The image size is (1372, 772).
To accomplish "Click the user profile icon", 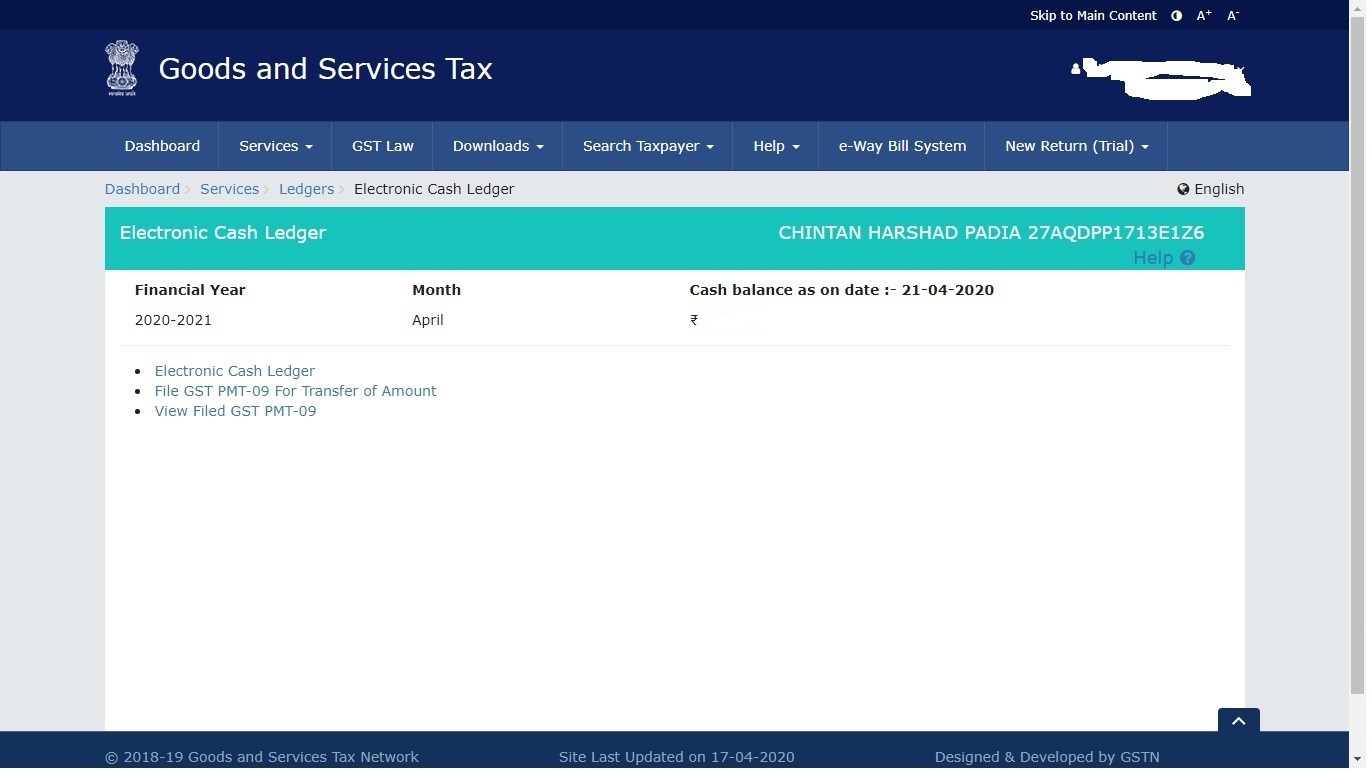I will [x=1076, y=69].
